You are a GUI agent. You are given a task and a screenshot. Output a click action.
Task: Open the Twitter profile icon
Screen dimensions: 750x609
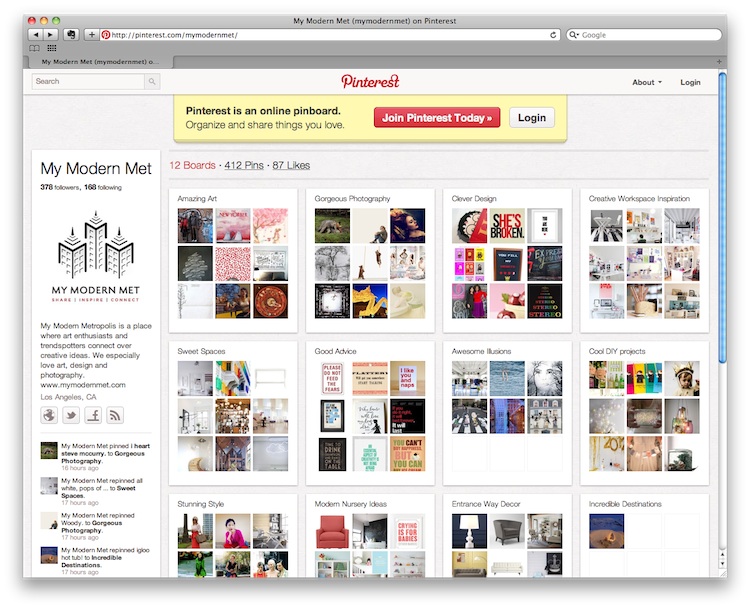point(71,415)
